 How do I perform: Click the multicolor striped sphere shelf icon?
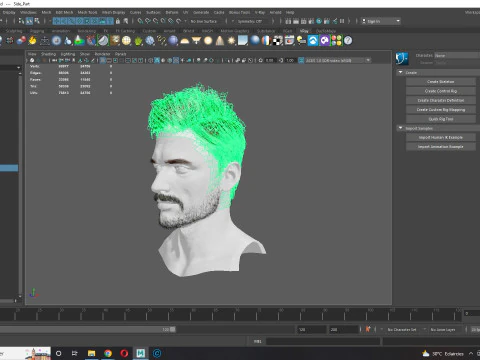(x=266, y=41)
